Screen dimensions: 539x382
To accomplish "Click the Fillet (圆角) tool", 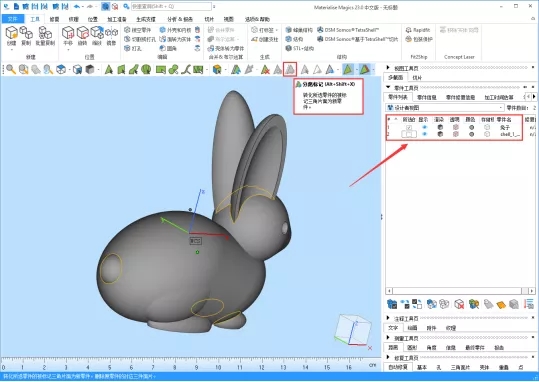I will [168, 48].
